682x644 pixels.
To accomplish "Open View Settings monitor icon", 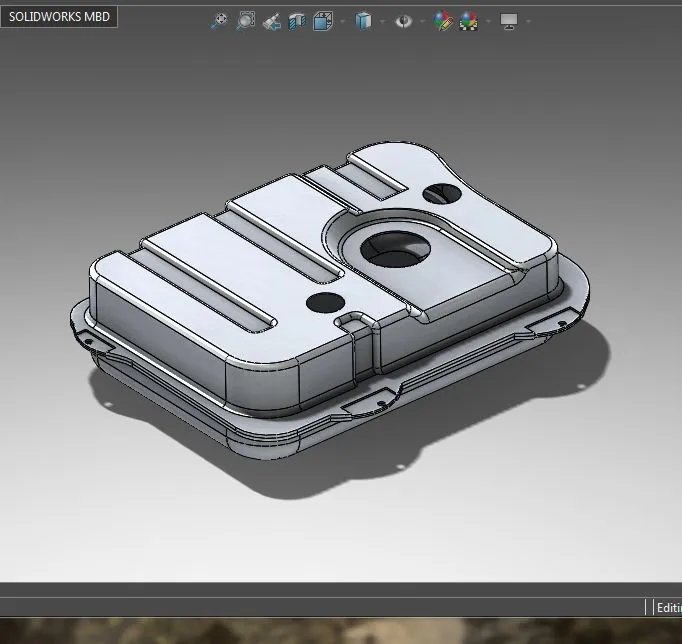I will (x=509, y=21).
